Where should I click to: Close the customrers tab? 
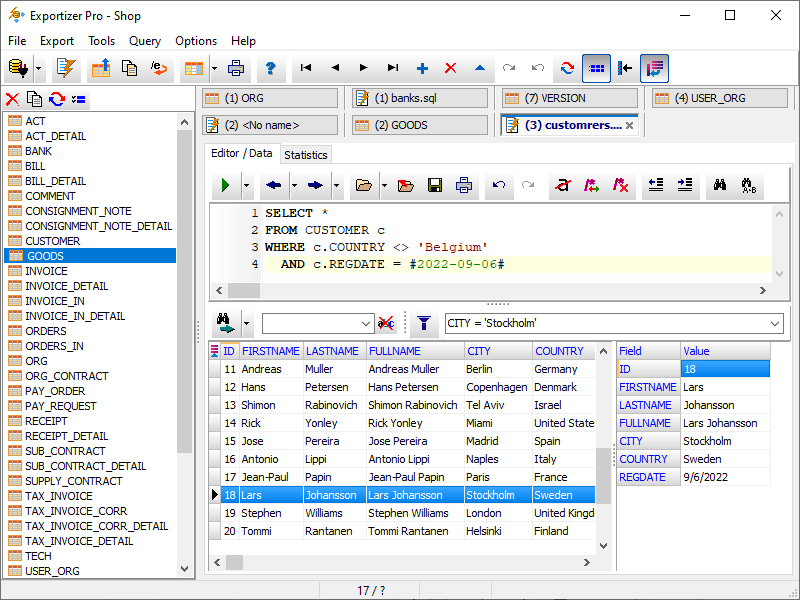(x=630, y=126)
